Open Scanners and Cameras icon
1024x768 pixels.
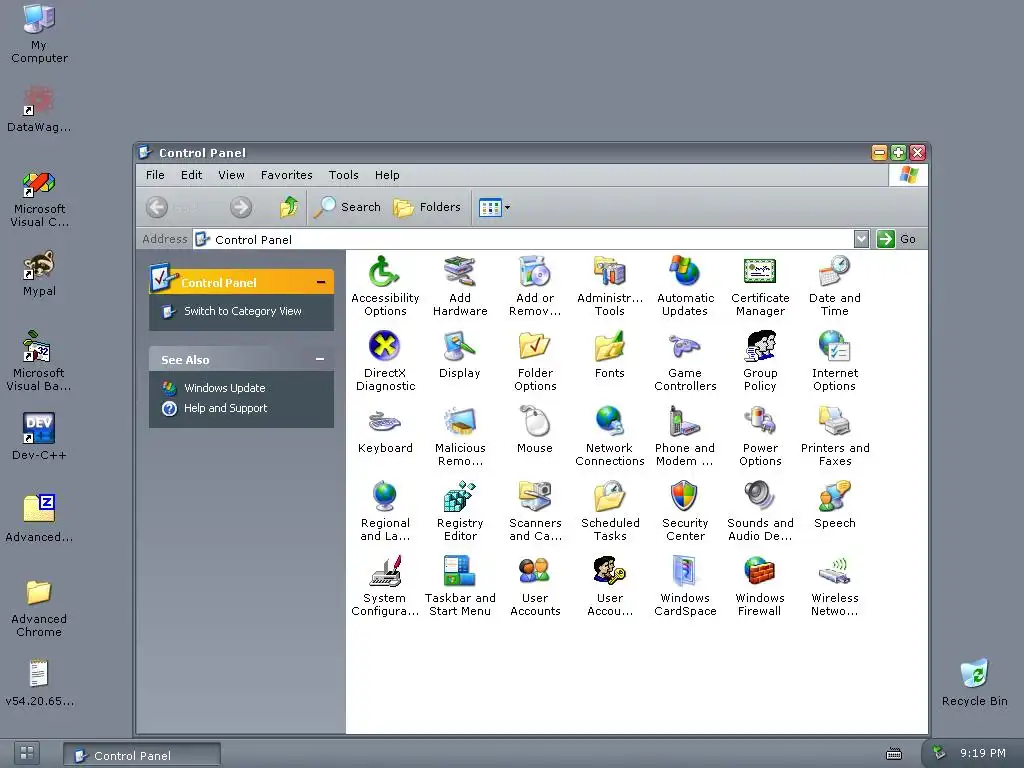tap(535, 511)
